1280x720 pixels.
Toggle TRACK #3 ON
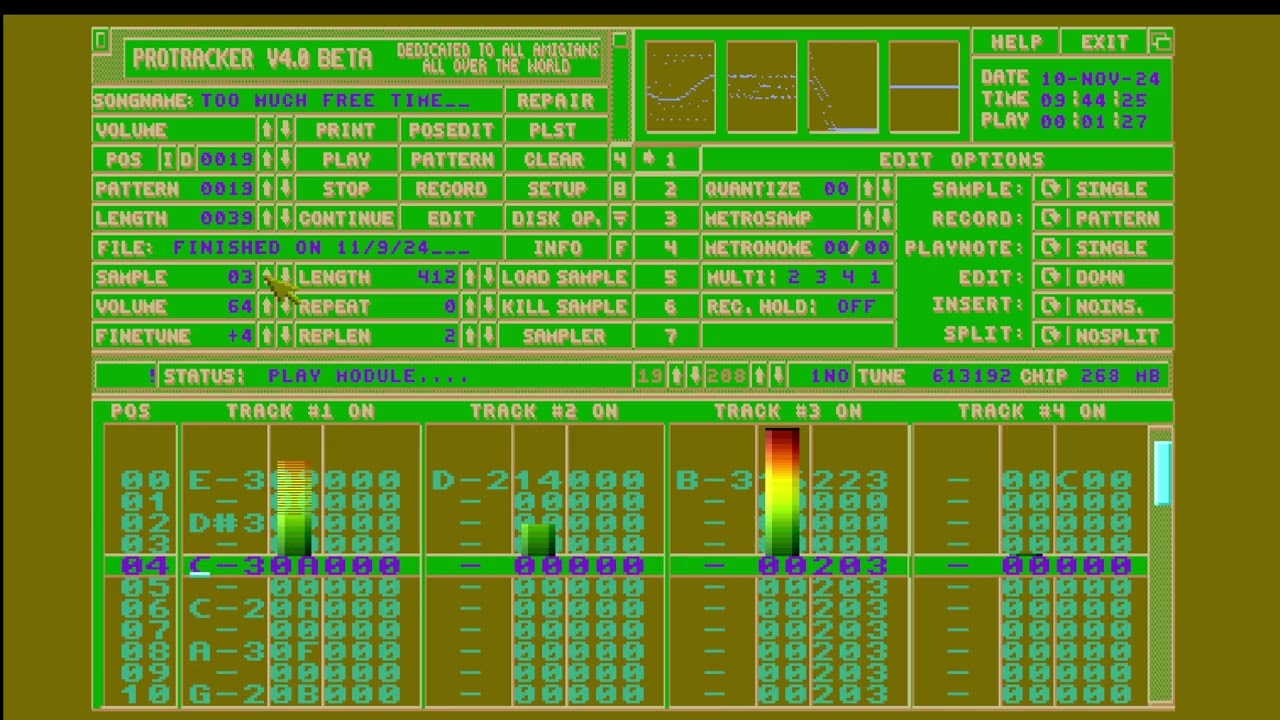(788, 411)
